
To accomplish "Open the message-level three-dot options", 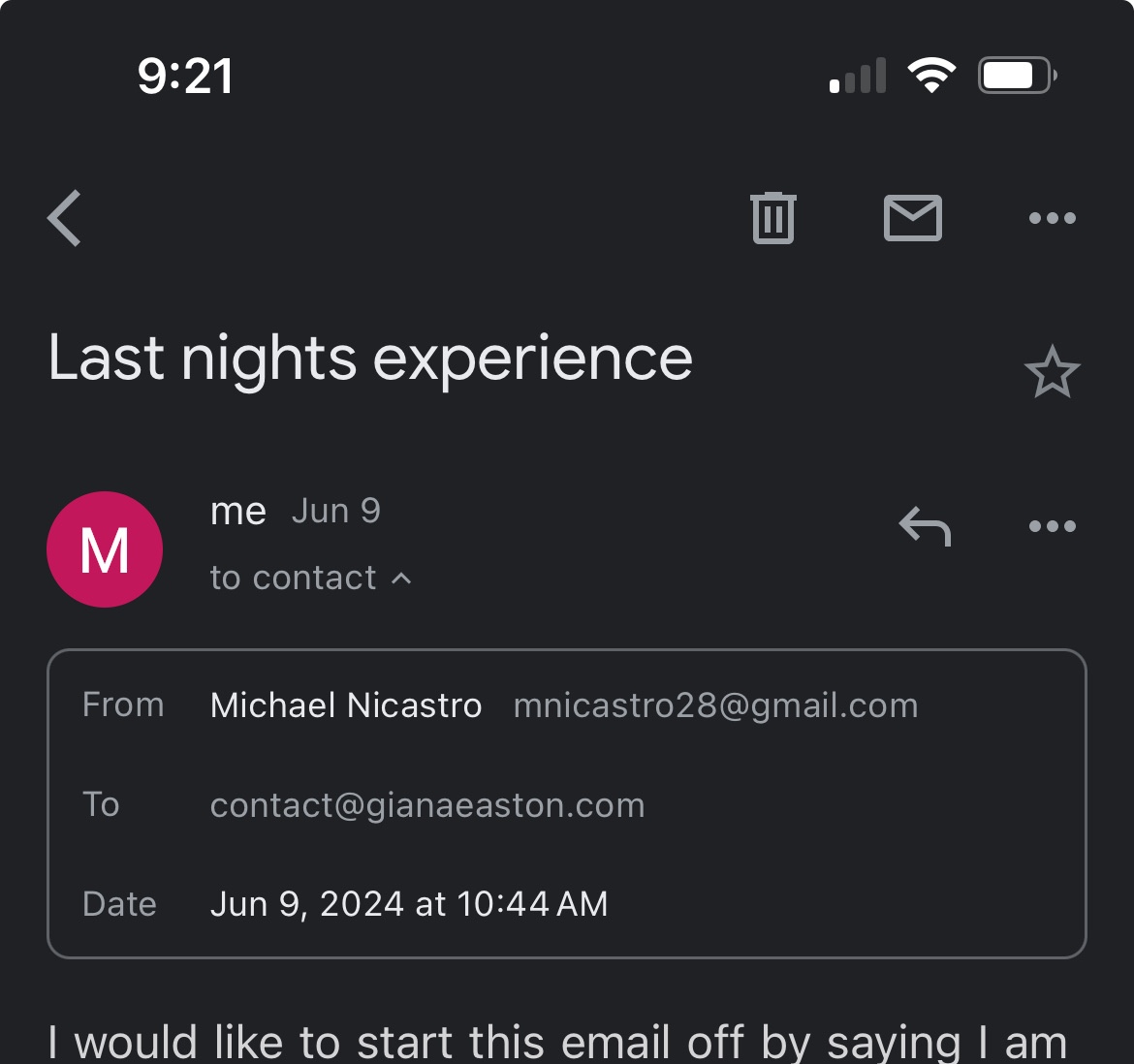I will (x=1052, y=527).
